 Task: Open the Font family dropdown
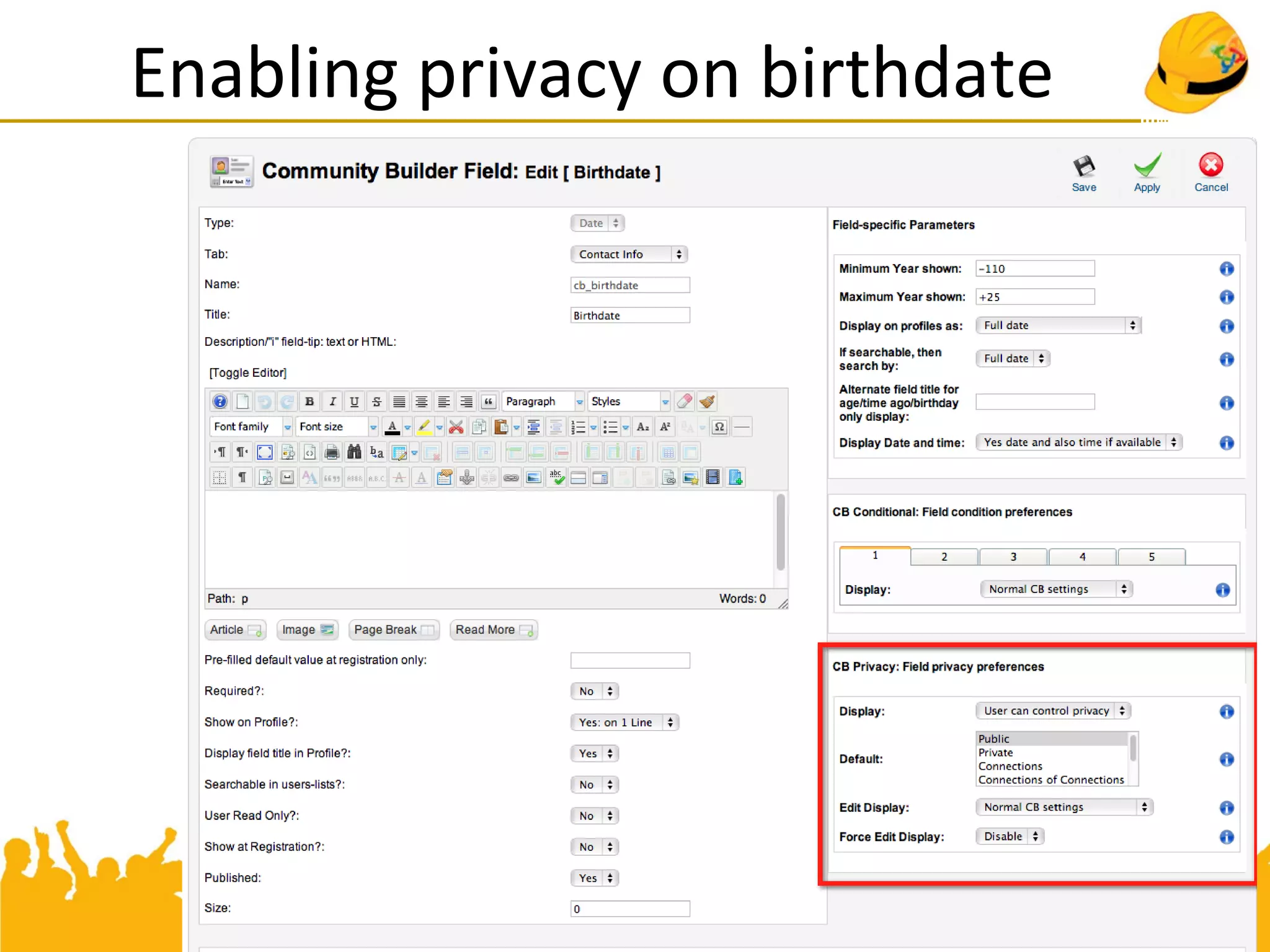point(251,427)
